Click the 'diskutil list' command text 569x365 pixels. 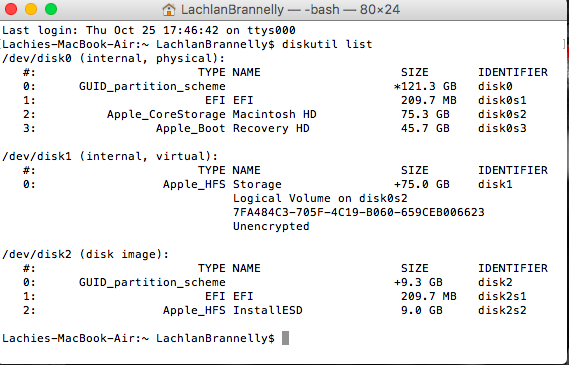tap(327, 44)
